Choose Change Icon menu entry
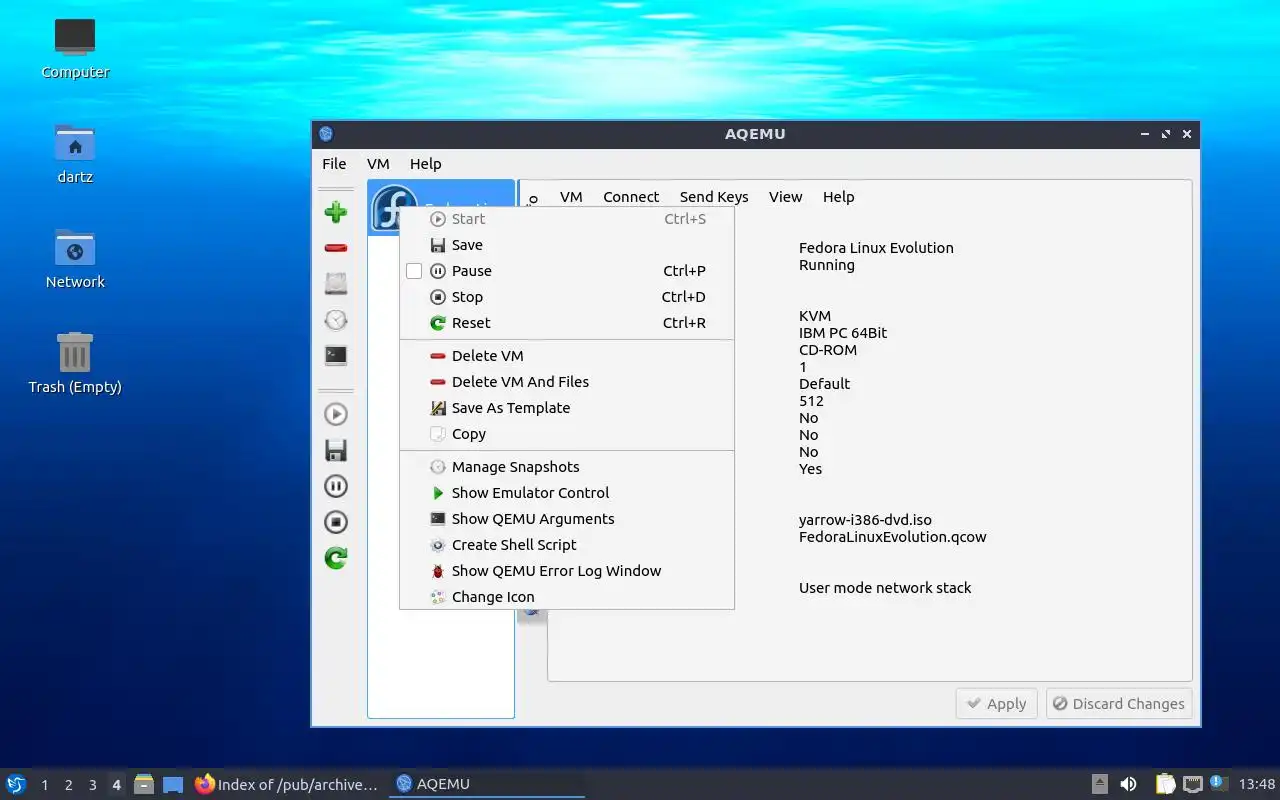The width and height of the screenshot is (1280, 800). tap(567, 597)
